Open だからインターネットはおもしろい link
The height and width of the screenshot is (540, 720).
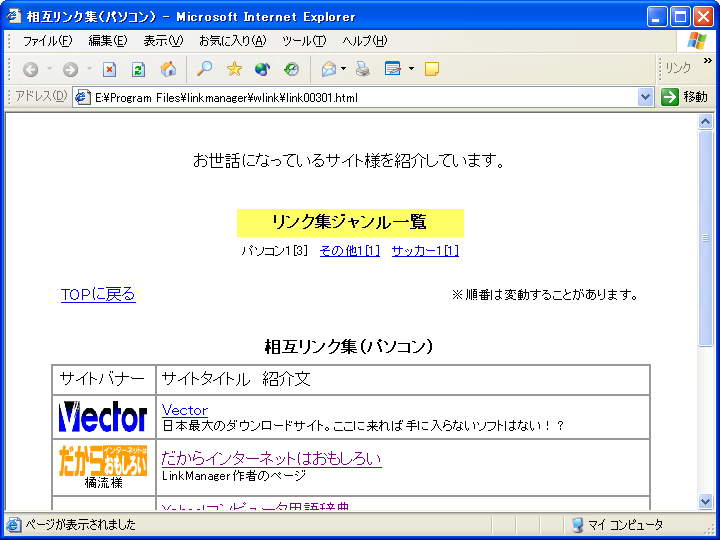tap(271, 459)
